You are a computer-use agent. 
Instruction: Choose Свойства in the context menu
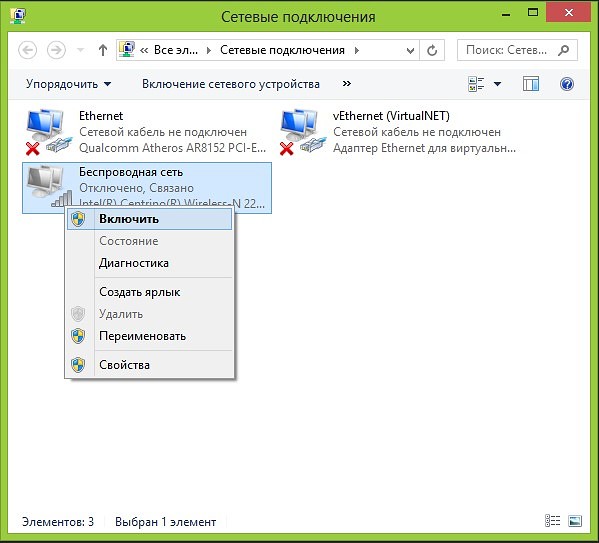[x=149, y=365]
